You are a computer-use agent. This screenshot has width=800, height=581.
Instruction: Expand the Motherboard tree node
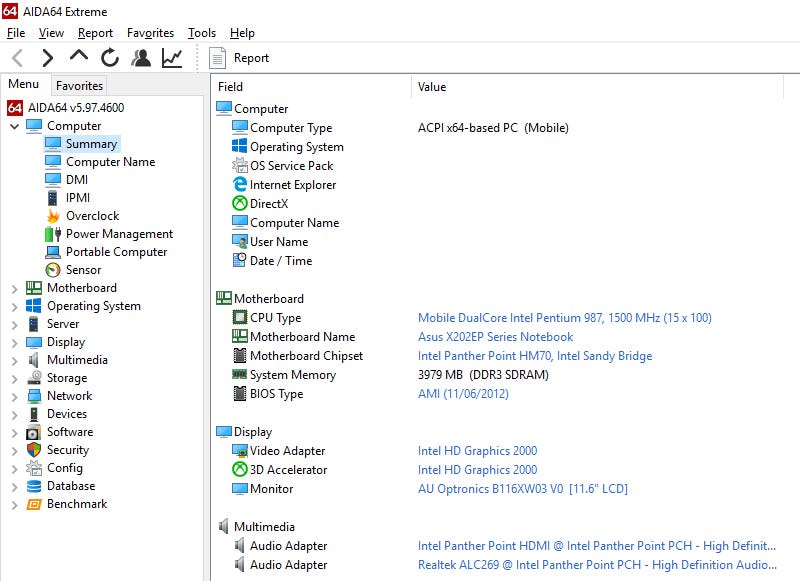pos(14,288)
